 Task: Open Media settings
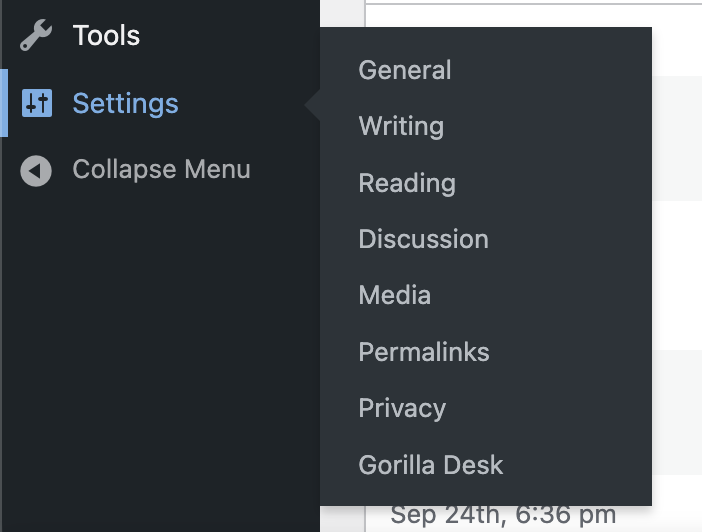pyautogui.click(x=395, y=296)
